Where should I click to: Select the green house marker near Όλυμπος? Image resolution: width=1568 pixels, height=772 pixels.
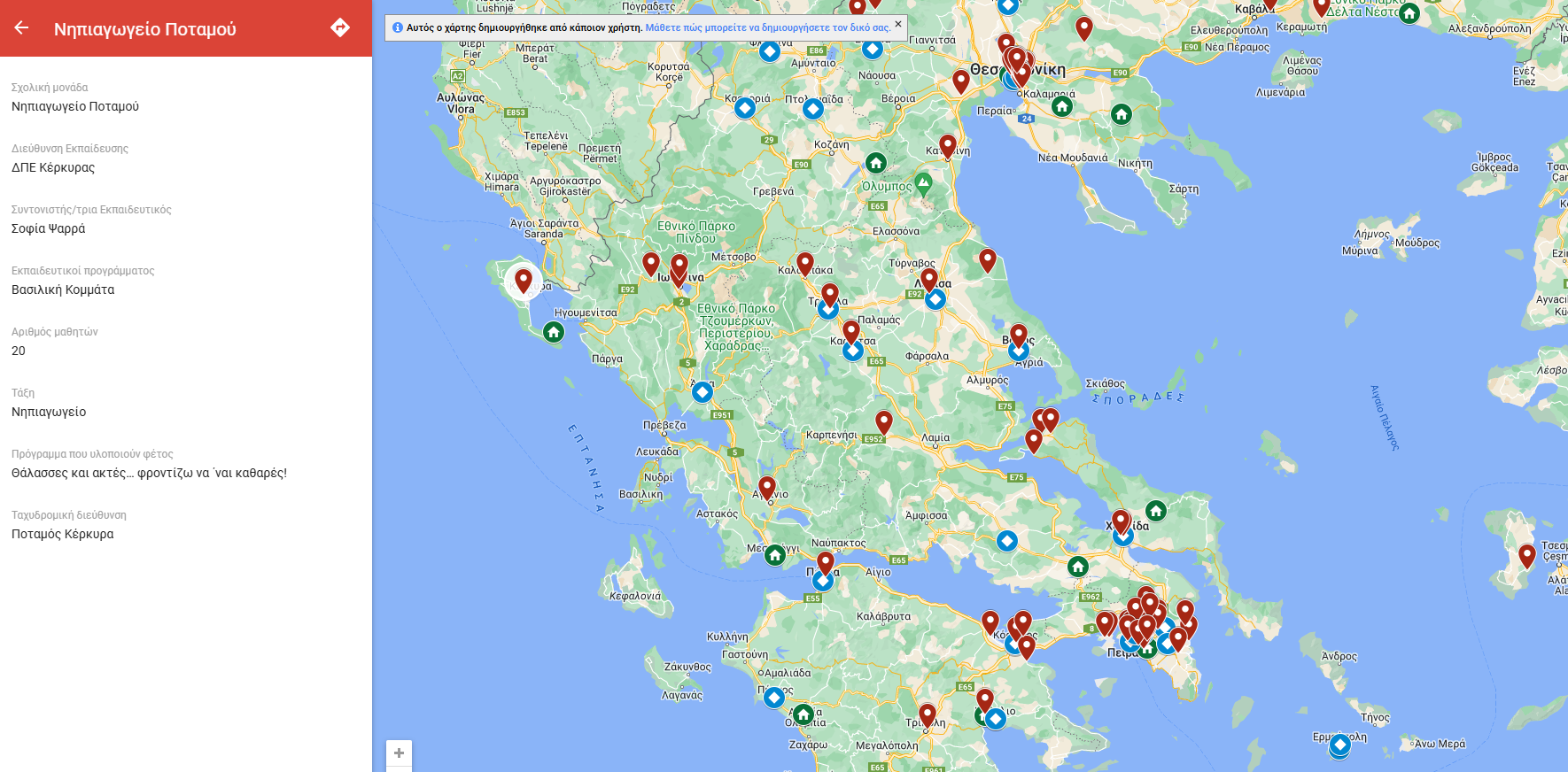click(876, 163)
